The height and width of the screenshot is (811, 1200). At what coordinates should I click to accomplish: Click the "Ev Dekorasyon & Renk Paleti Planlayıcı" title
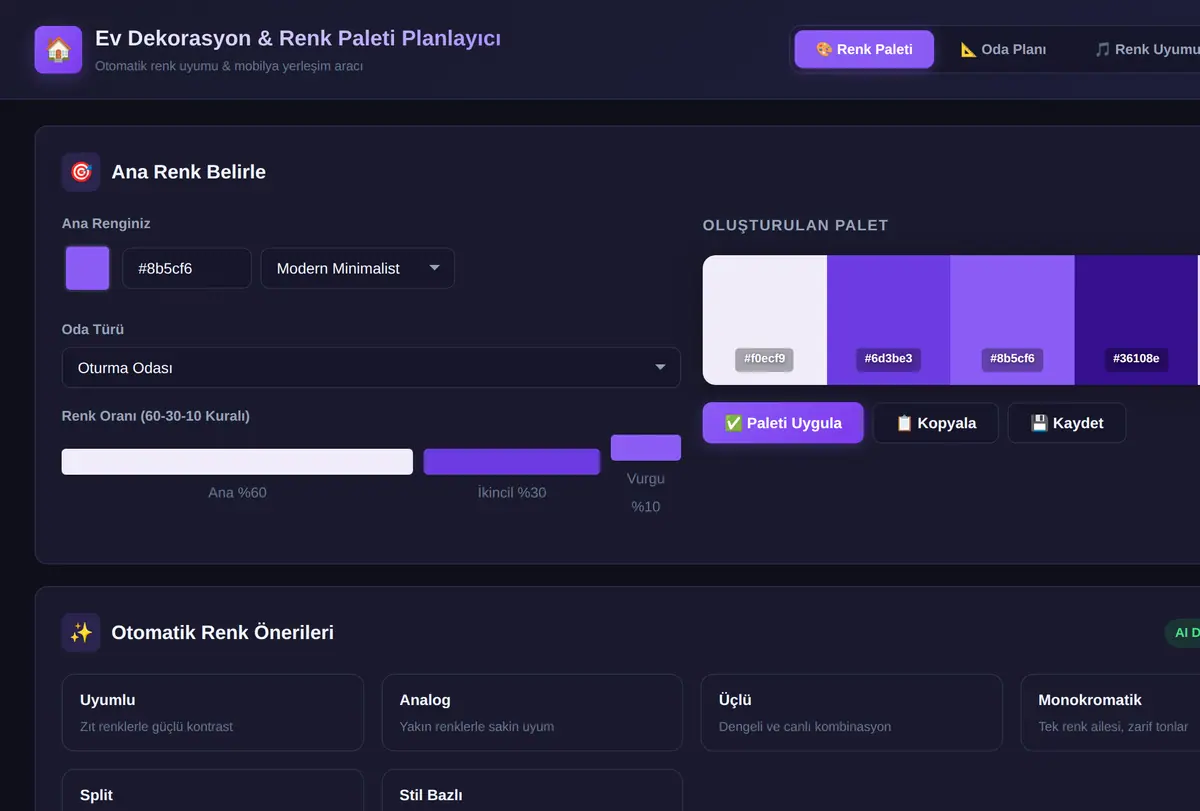(298, 38)
